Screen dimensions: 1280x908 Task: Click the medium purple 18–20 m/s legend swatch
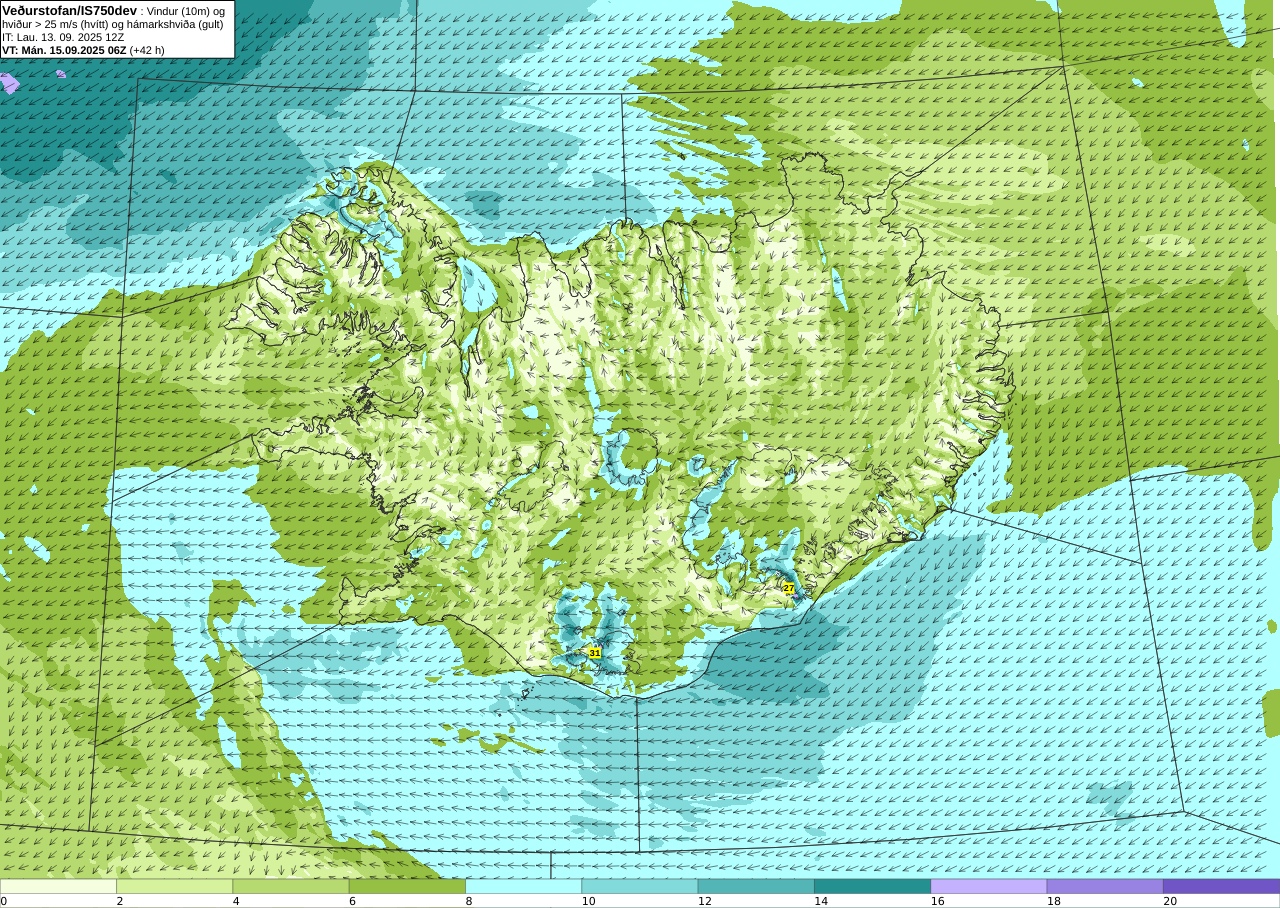tap(1105, 886)
